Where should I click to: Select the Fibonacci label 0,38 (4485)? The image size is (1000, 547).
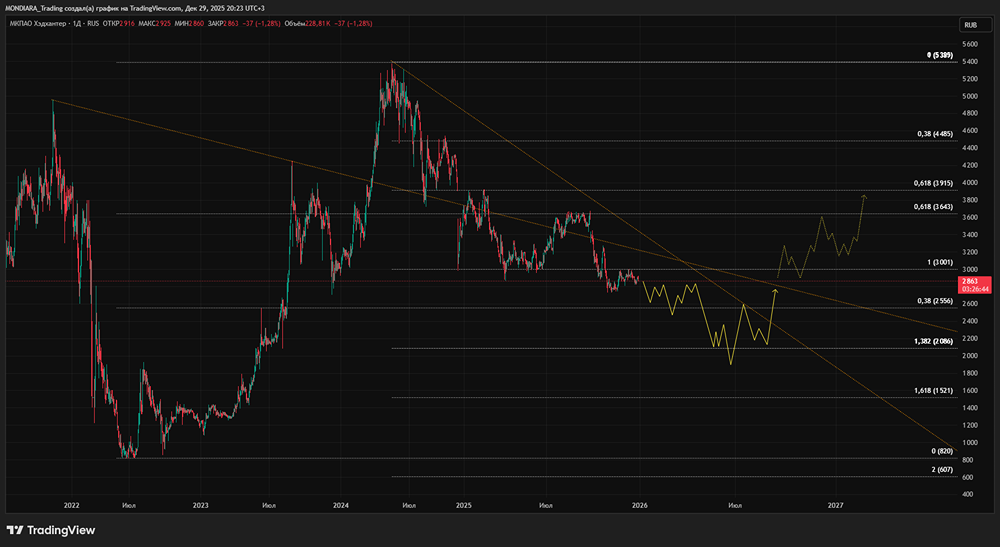point(935,134)
